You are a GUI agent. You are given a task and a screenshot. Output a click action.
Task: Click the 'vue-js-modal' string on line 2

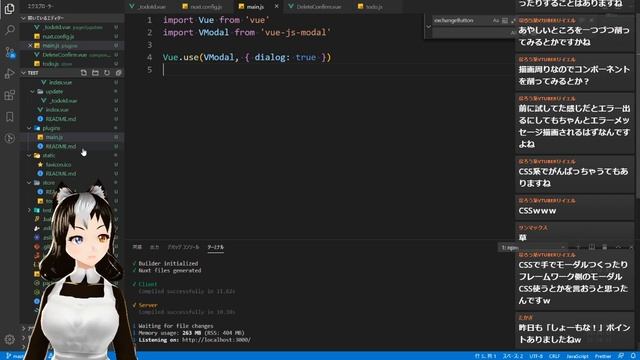coord(296,32)
